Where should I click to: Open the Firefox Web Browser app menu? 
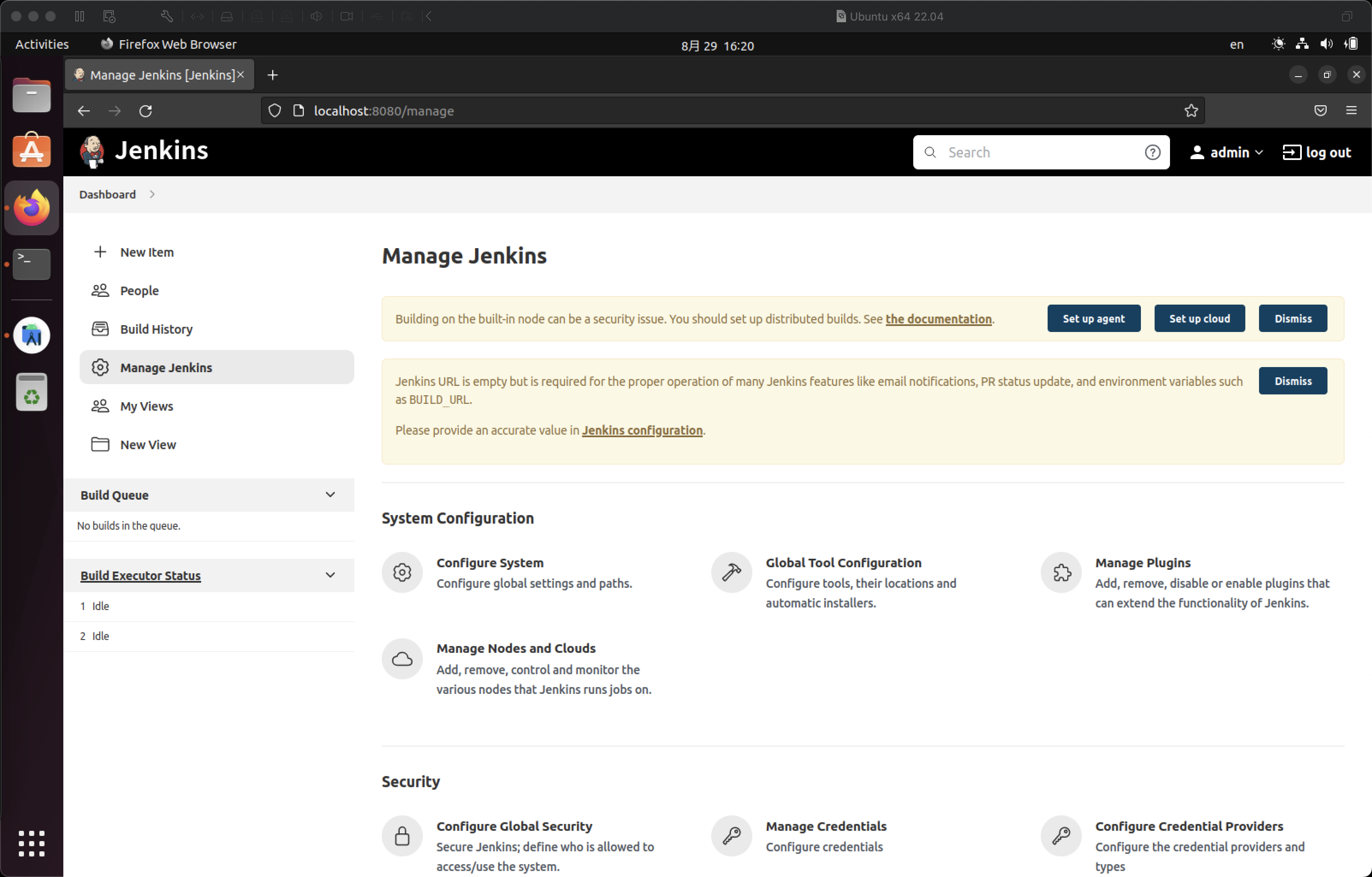tap(168, 44)
